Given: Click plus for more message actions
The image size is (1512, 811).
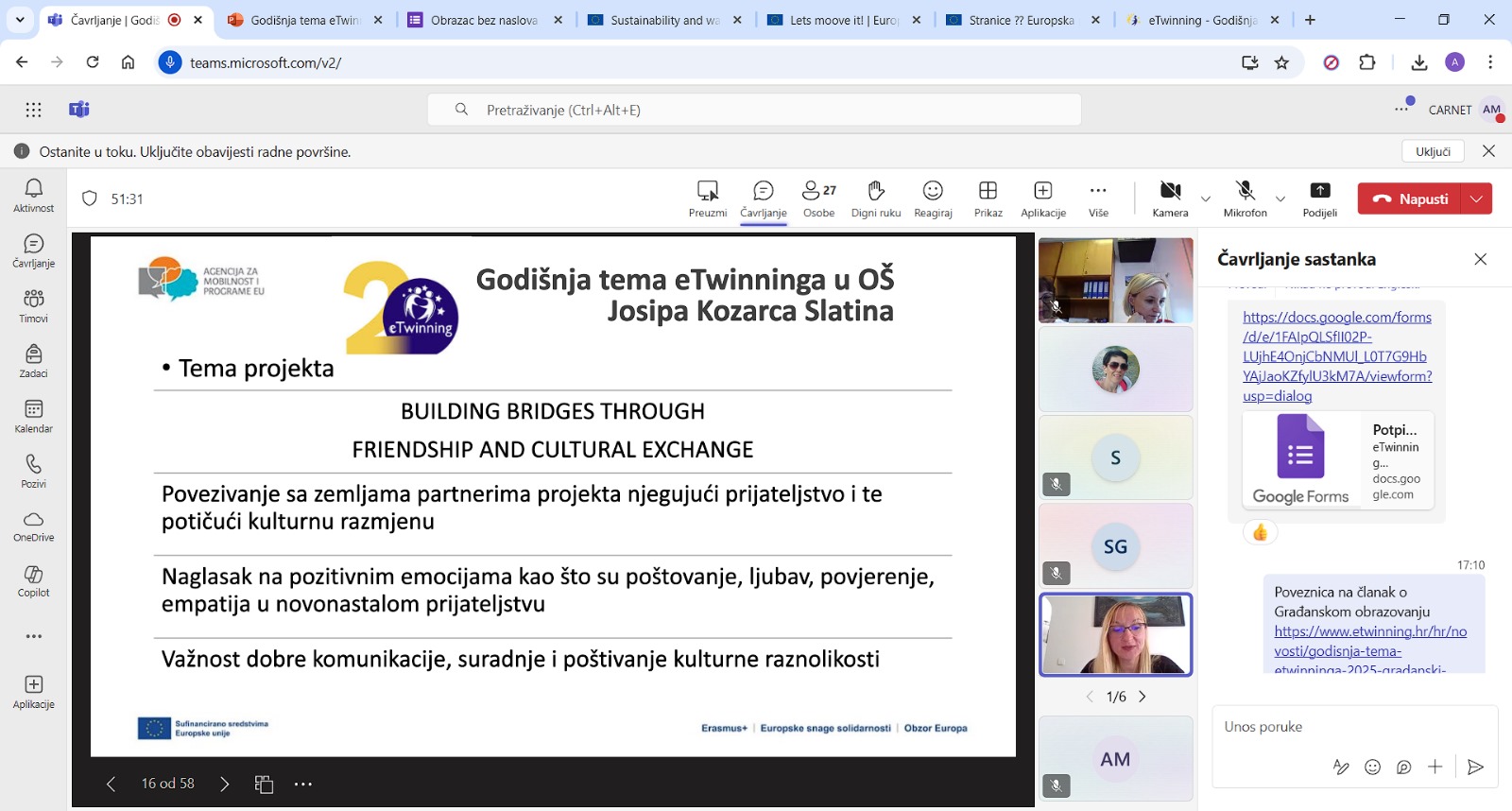Looking at the screenshot, I should 1435,767.
